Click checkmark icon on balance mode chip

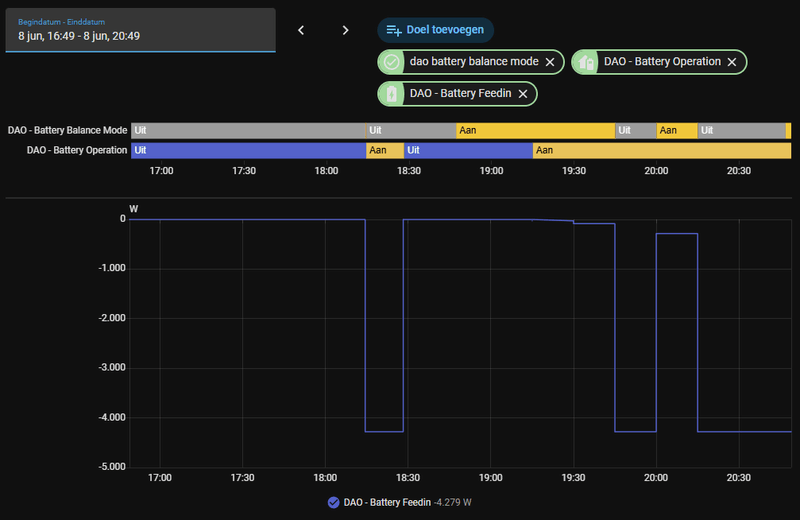(x=391, y=62)
